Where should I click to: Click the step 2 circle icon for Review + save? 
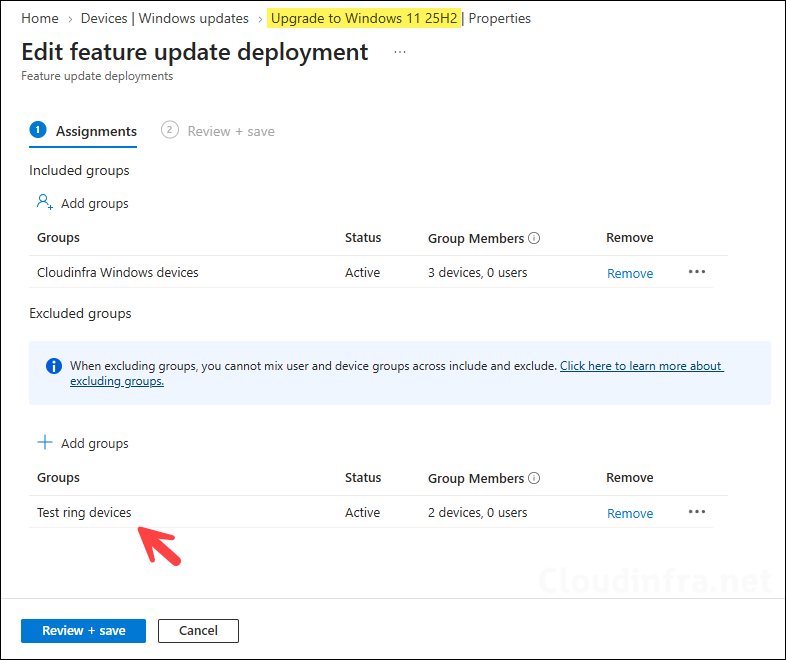(x=169, y=130)
